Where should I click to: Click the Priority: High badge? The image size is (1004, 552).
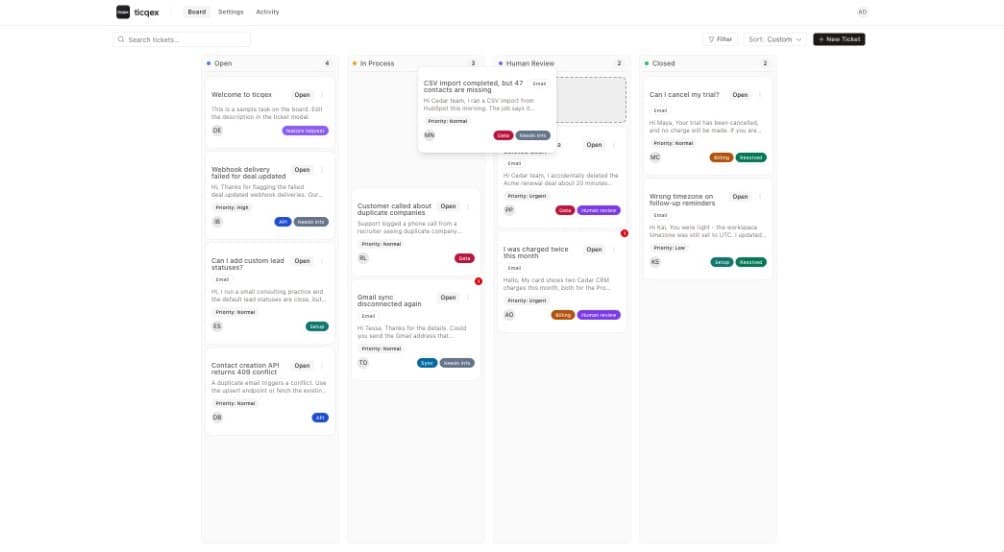232,207
